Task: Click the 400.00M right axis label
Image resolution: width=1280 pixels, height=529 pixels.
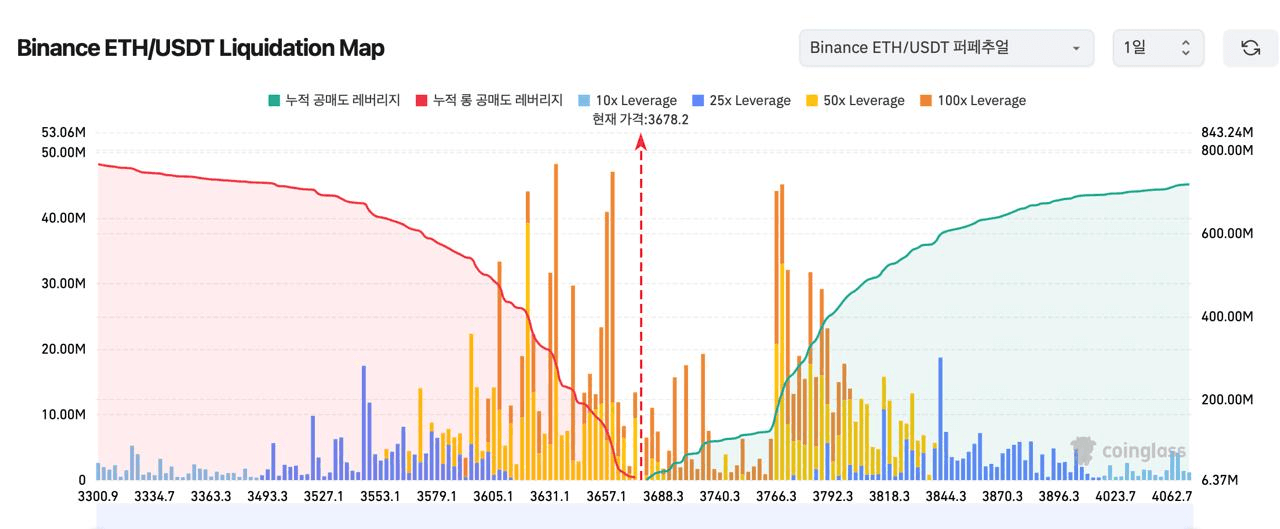Action: pyautogui.click(x=1227, y=317)
